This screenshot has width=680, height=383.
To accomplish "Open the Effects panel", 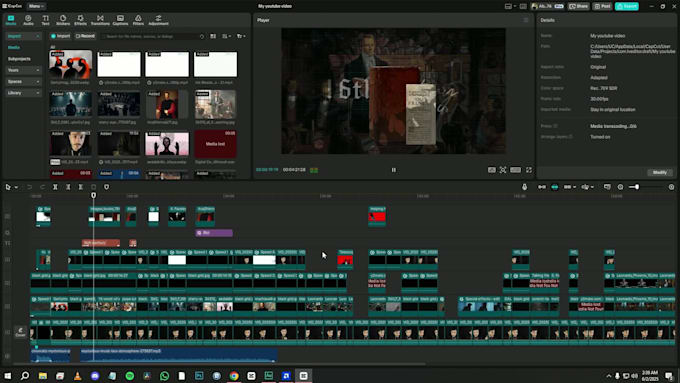I will coord(80,20).
